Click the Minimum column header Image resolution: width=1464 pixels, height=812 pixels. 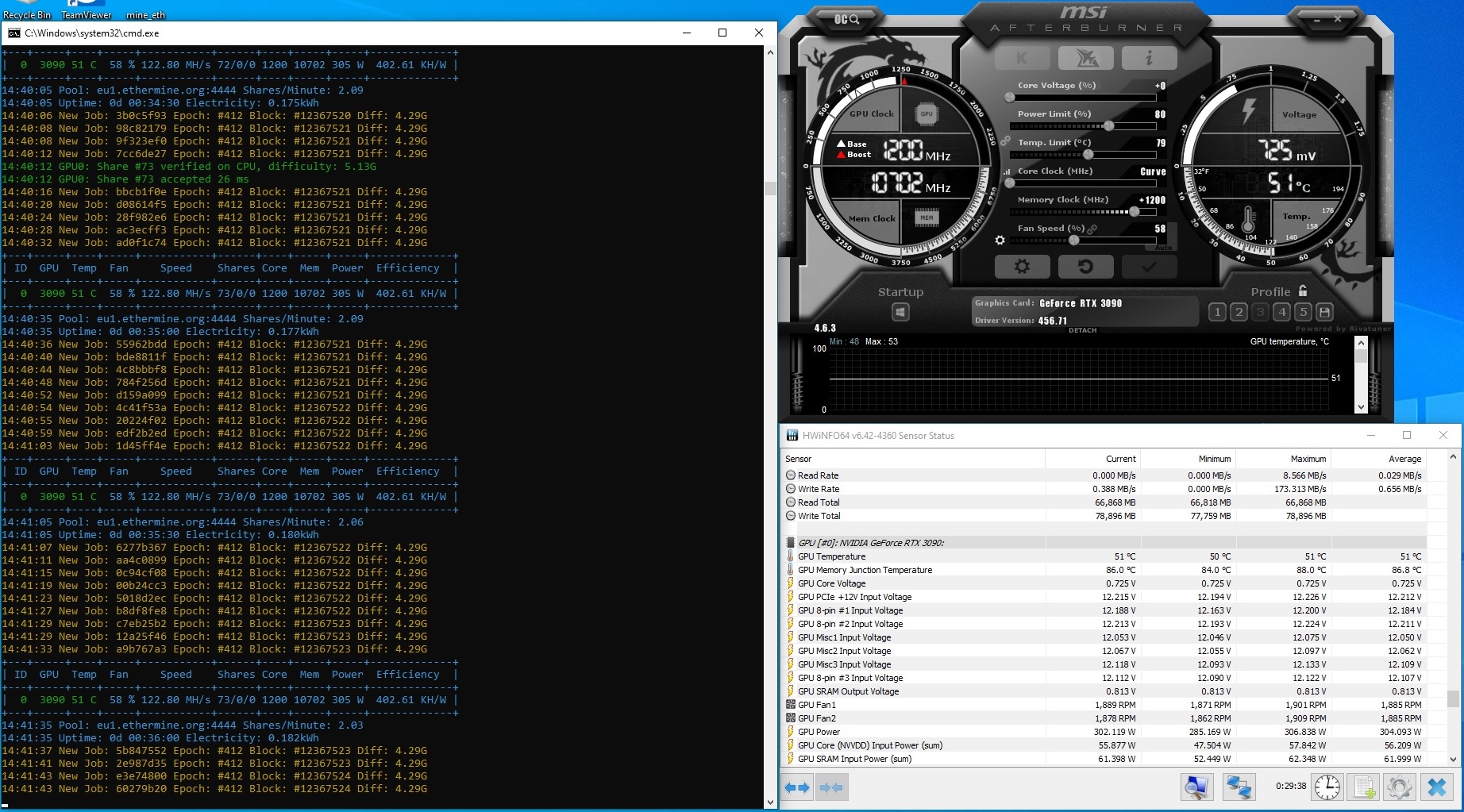click(x=1188, y=459)
